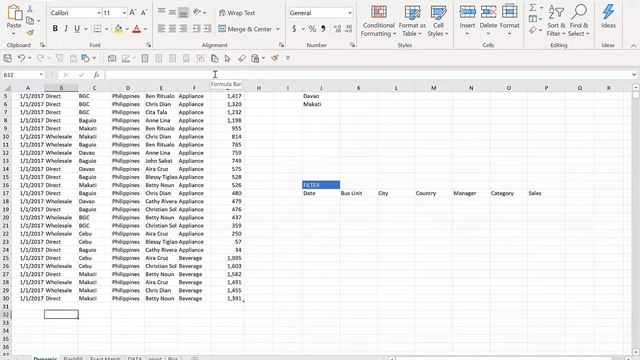Screen dimensions: 640x360
Task: Toggle Bottom Align for cells
Action: tap(183, 13)
